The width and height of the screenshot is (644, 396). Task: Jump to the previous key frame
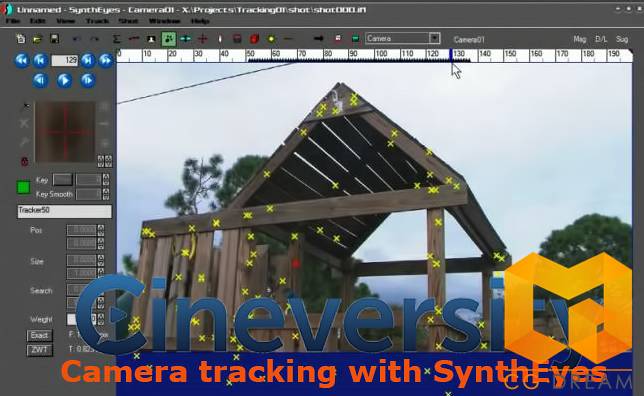click(x=40, y=60)
